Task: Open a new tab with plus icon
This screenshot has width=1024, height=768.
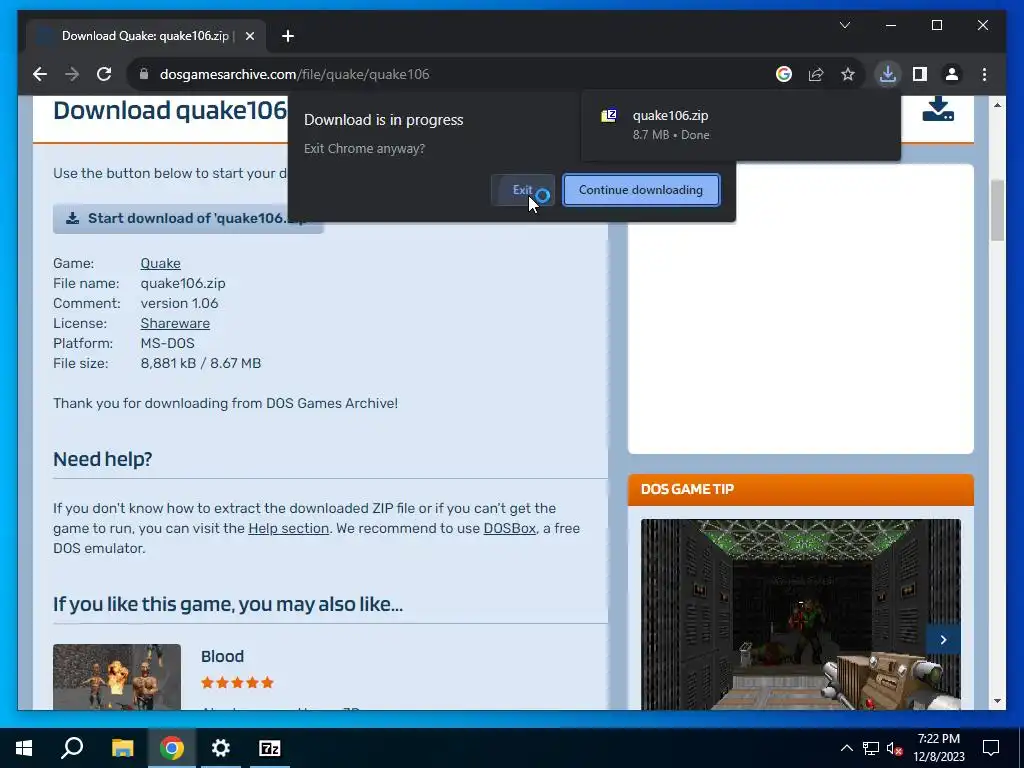Action: point(287,36)
